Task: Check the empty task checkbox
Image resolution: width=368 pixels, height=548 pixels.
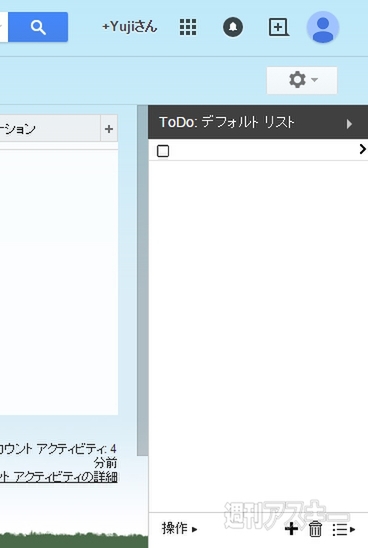Action: (163, 151)
